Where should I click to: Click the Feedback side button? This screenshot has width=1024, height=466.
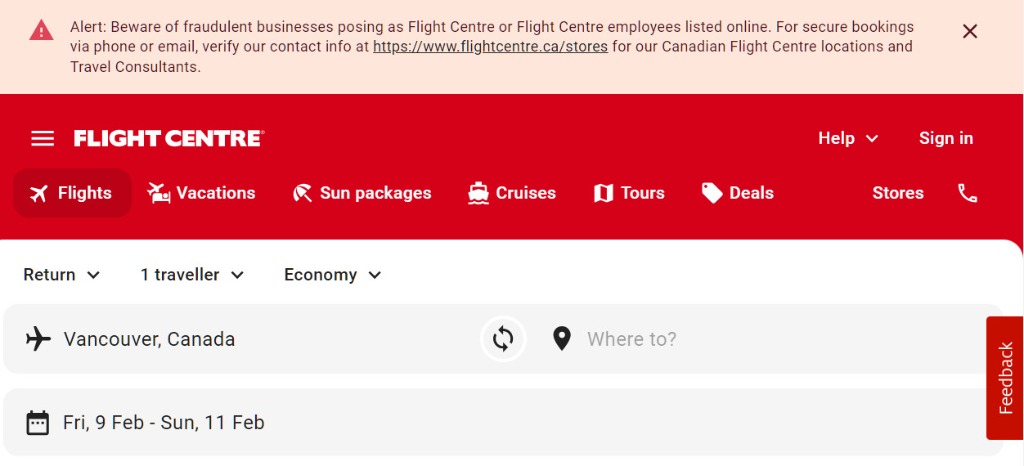tap(1004, 378)
